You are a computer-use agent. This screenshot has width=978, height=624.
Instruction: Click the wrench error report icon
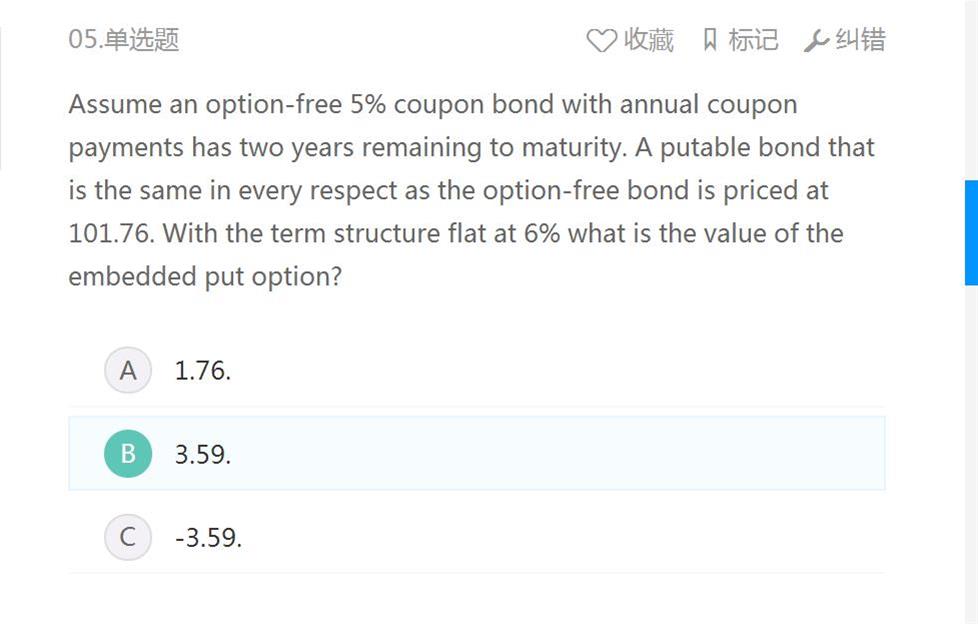(x=816, y=41)
